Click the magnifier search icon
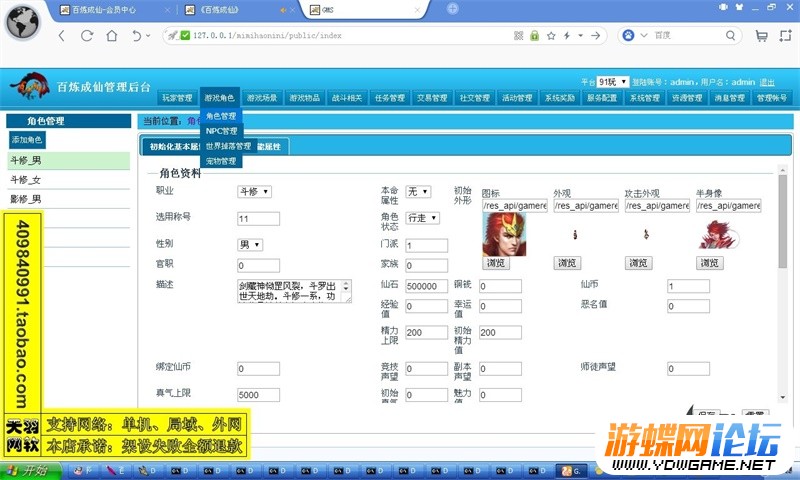Viewport: 800px width, 480px height. click(731, 35)
